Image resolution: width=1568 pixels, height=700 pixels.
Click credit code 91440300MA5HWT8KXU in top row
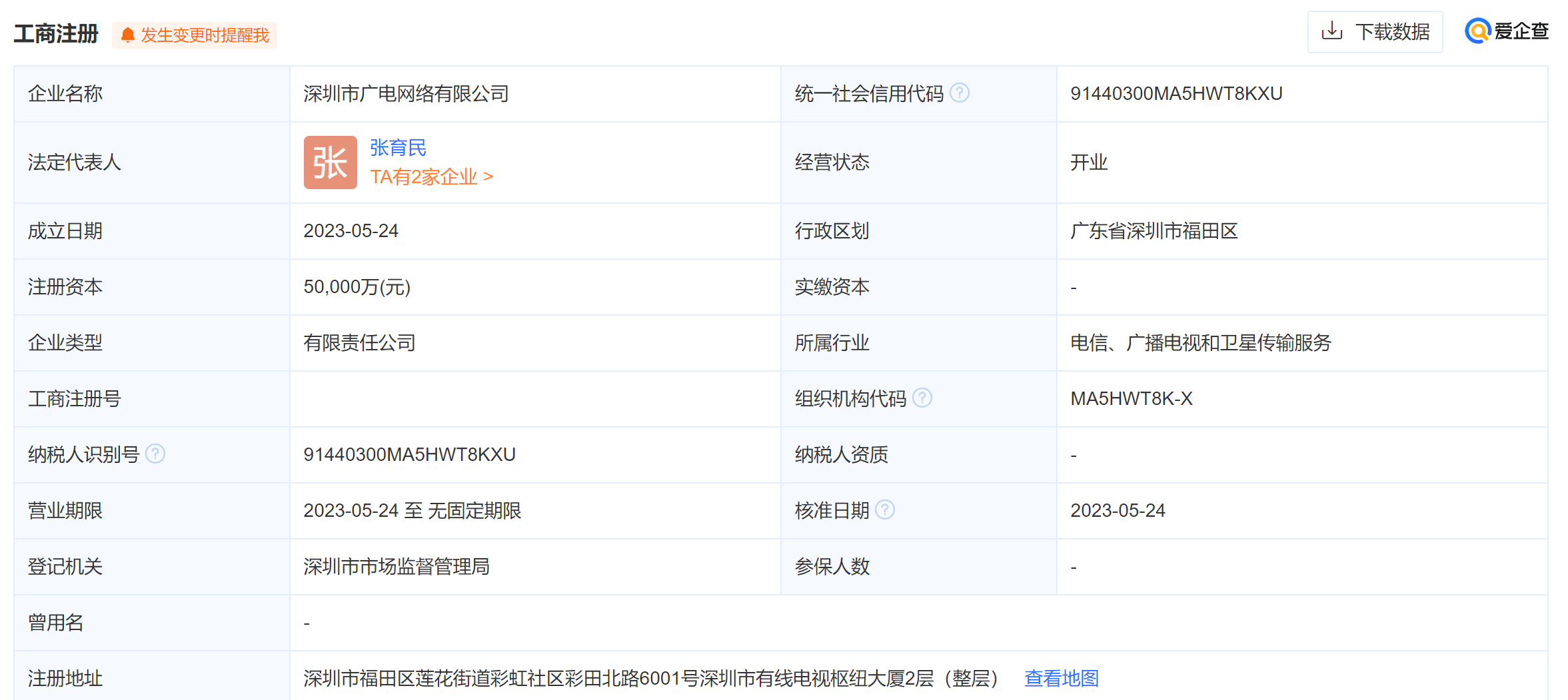pos(1176,93)
